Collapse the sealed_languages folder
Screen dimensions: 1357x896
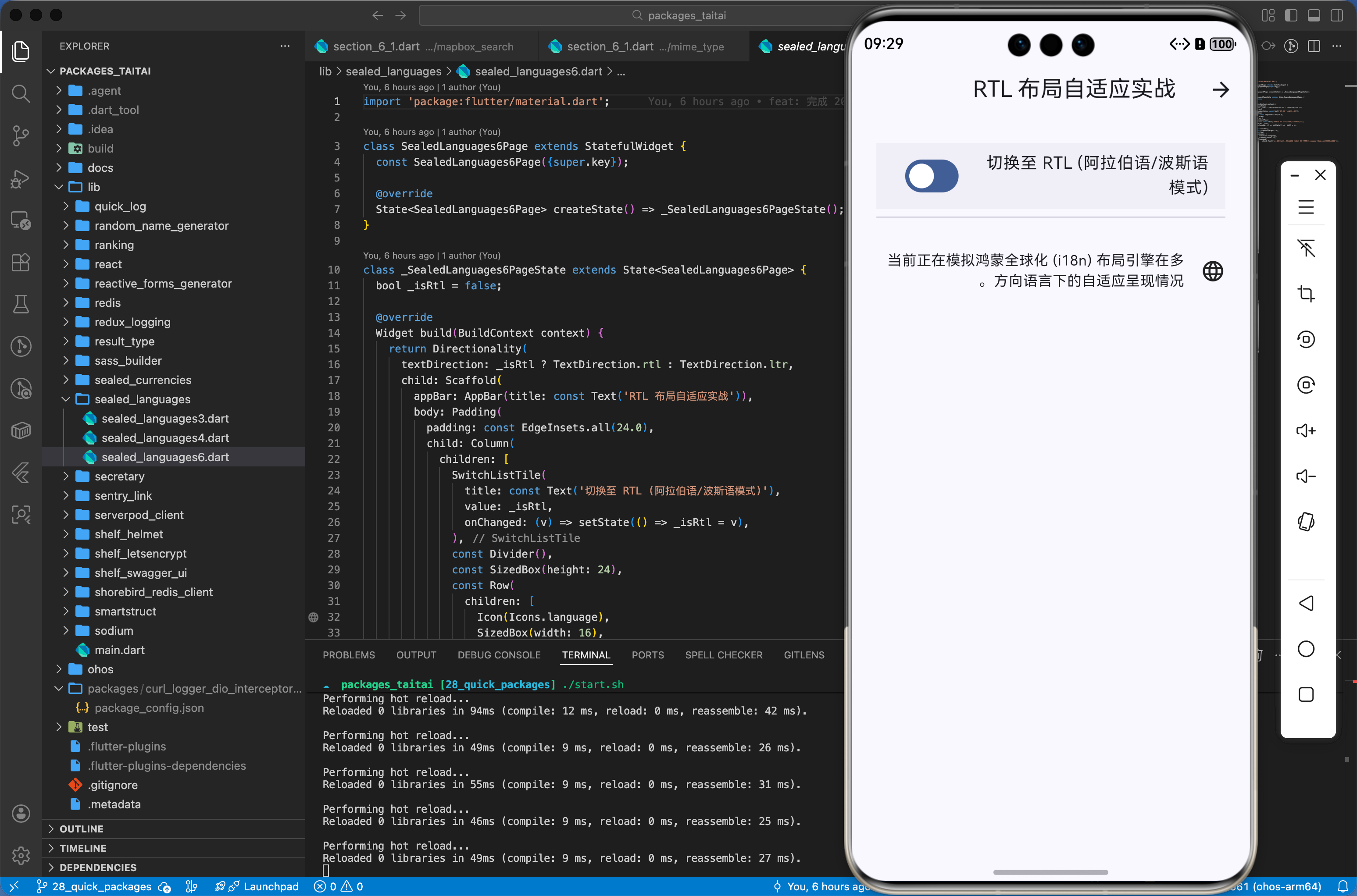click(x=142, y=399)
